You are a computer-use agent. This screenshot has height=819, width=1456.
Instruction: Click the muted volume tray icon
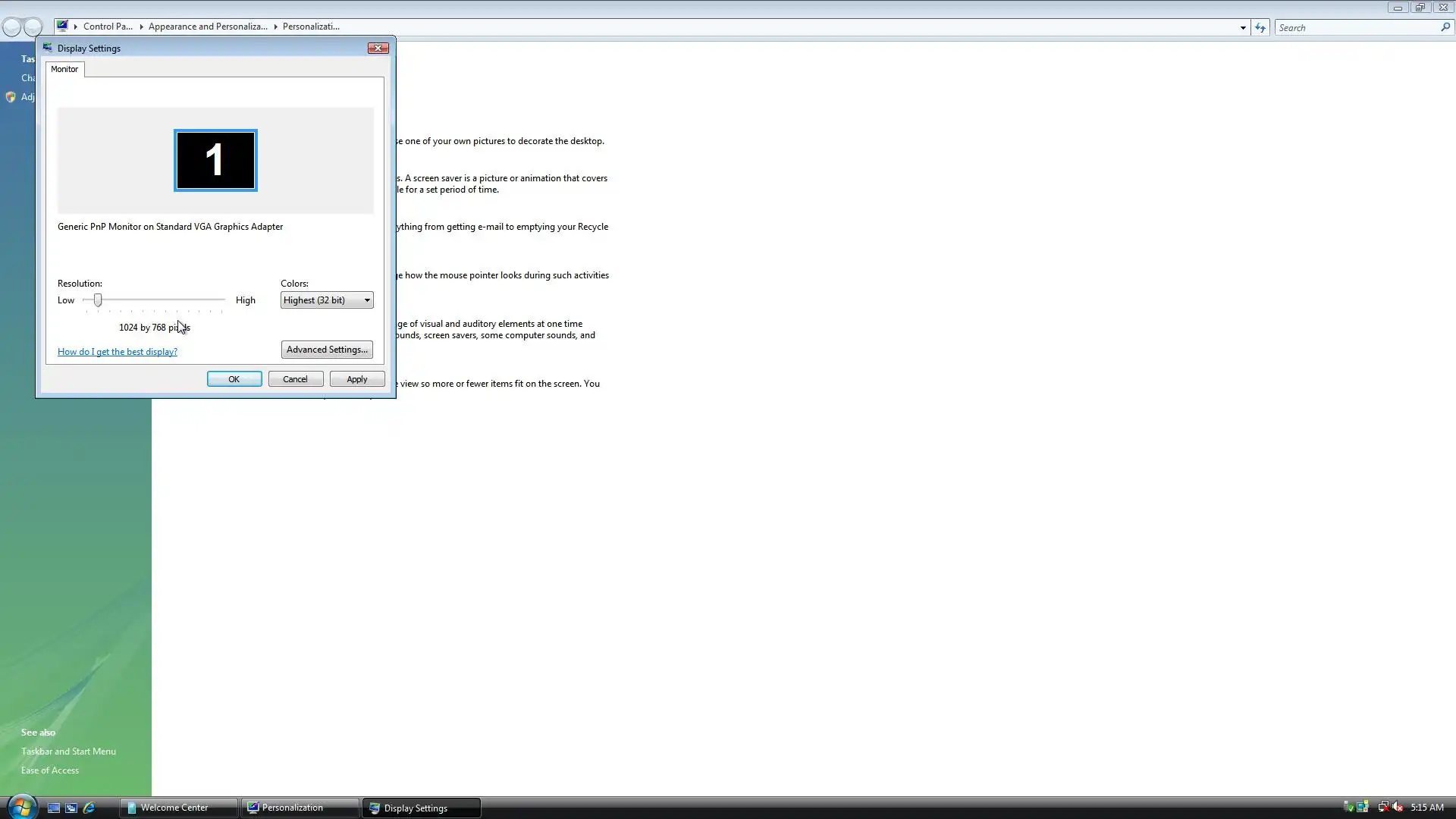click(x=1398, y=807)
